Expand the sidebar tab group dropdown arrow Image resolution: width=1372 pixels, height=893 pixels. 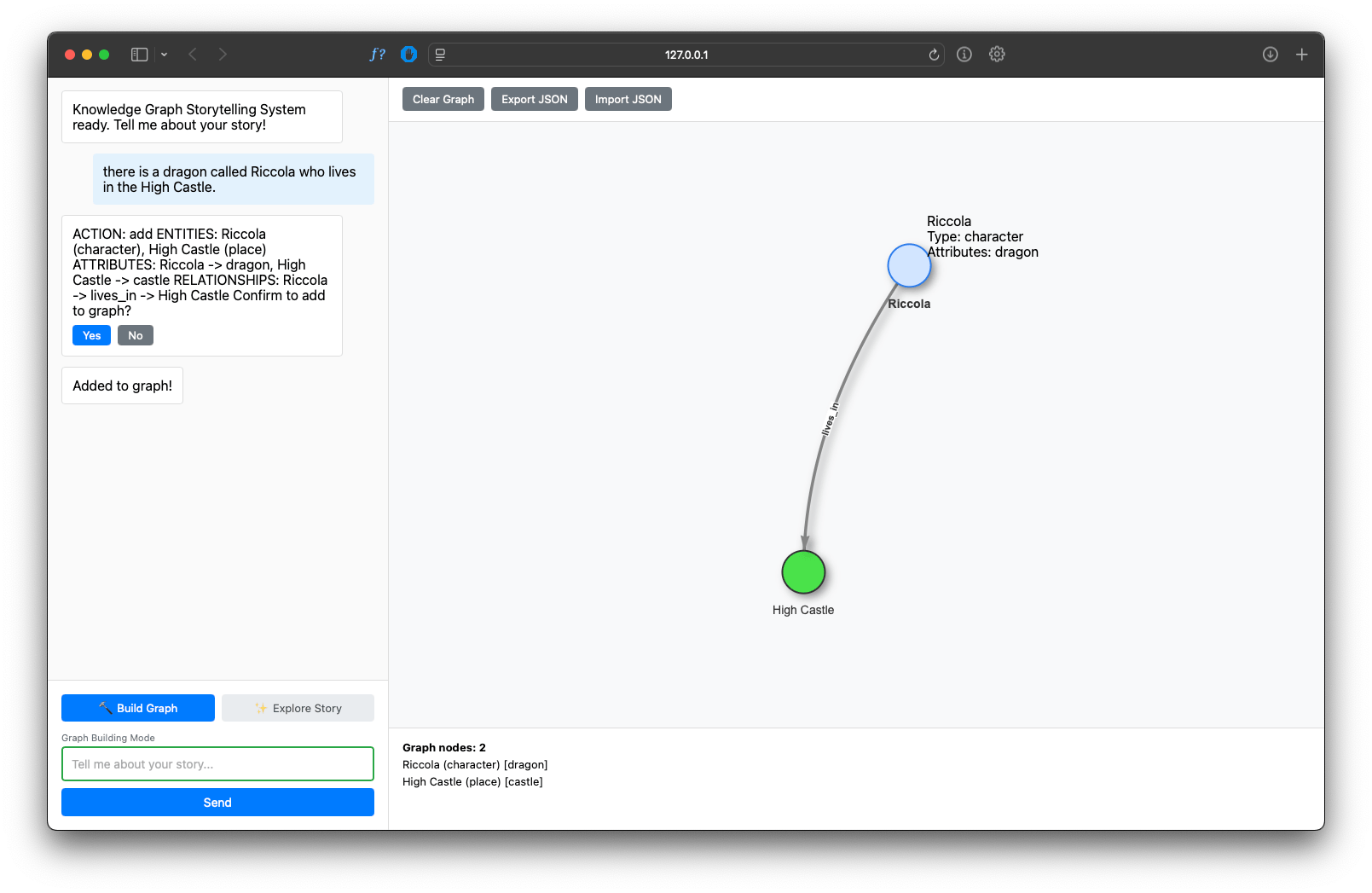(x=164, y=55)
